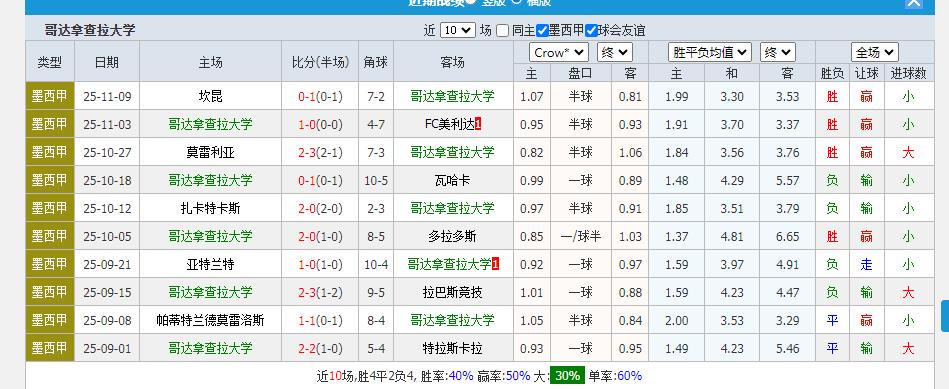
Task: Click 哥达拿查拉大学 in the 25-09-15 row
Action: (211, 292)
